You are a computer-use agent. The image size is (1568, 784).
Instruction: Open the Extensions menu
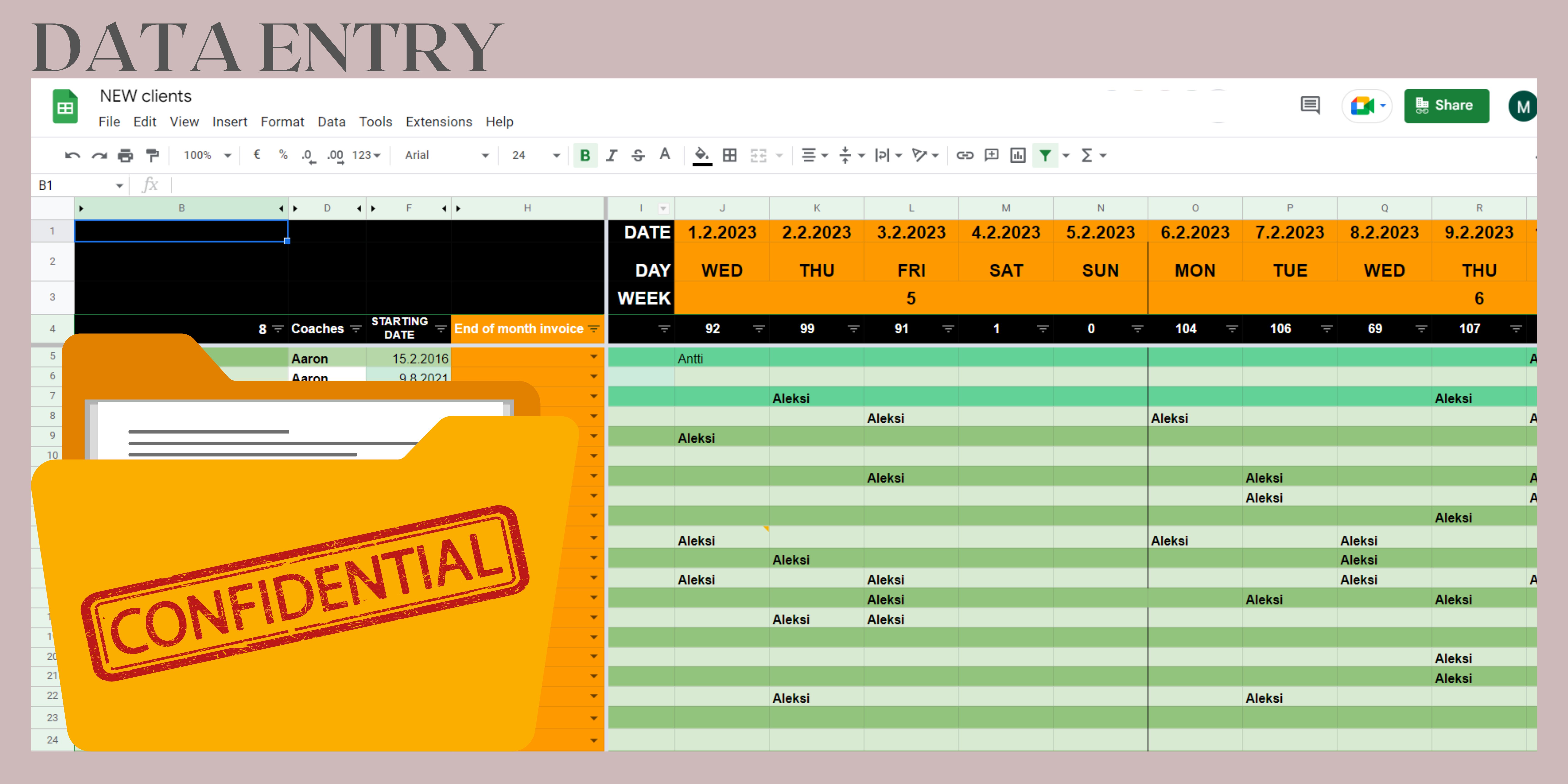click(x=439, y=122)
